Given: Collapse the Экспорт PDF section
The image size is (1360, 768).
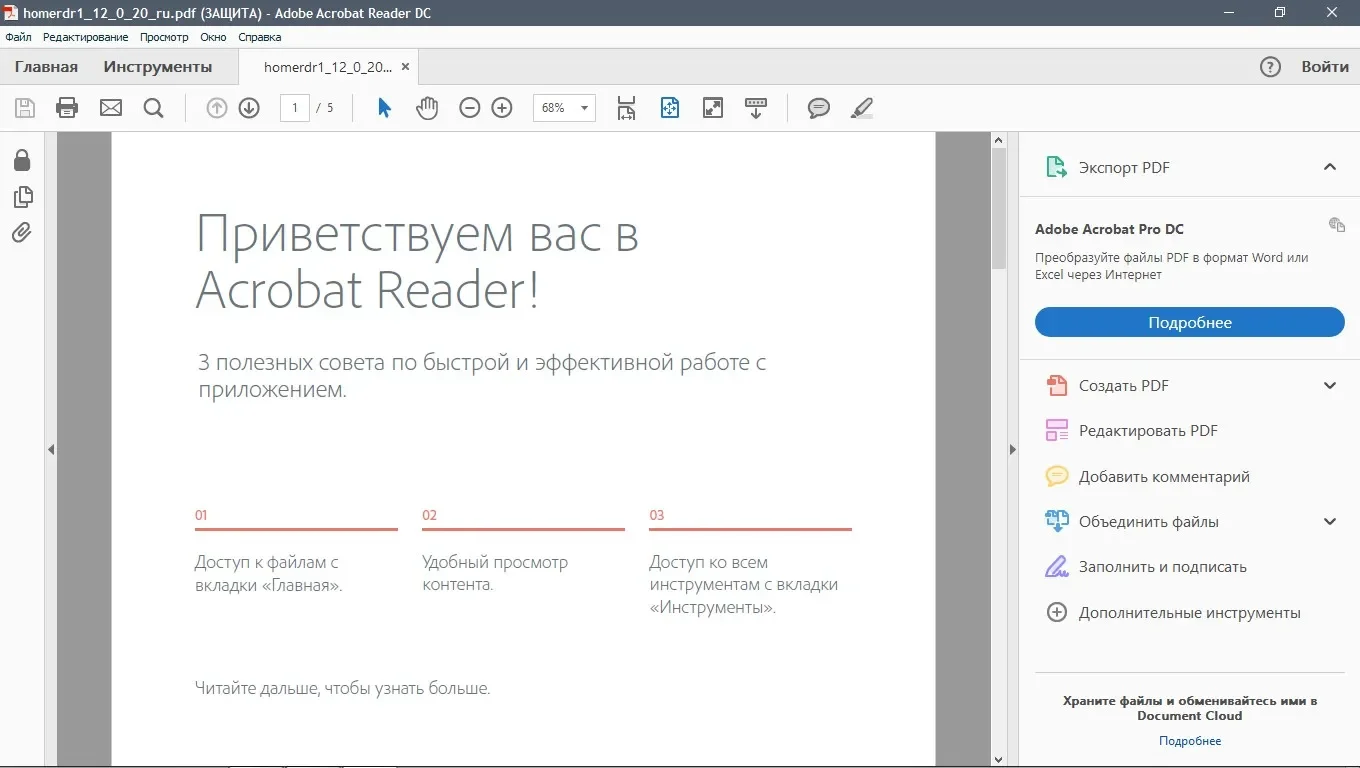Looking at the screenshot, I should coord(1330,167).
